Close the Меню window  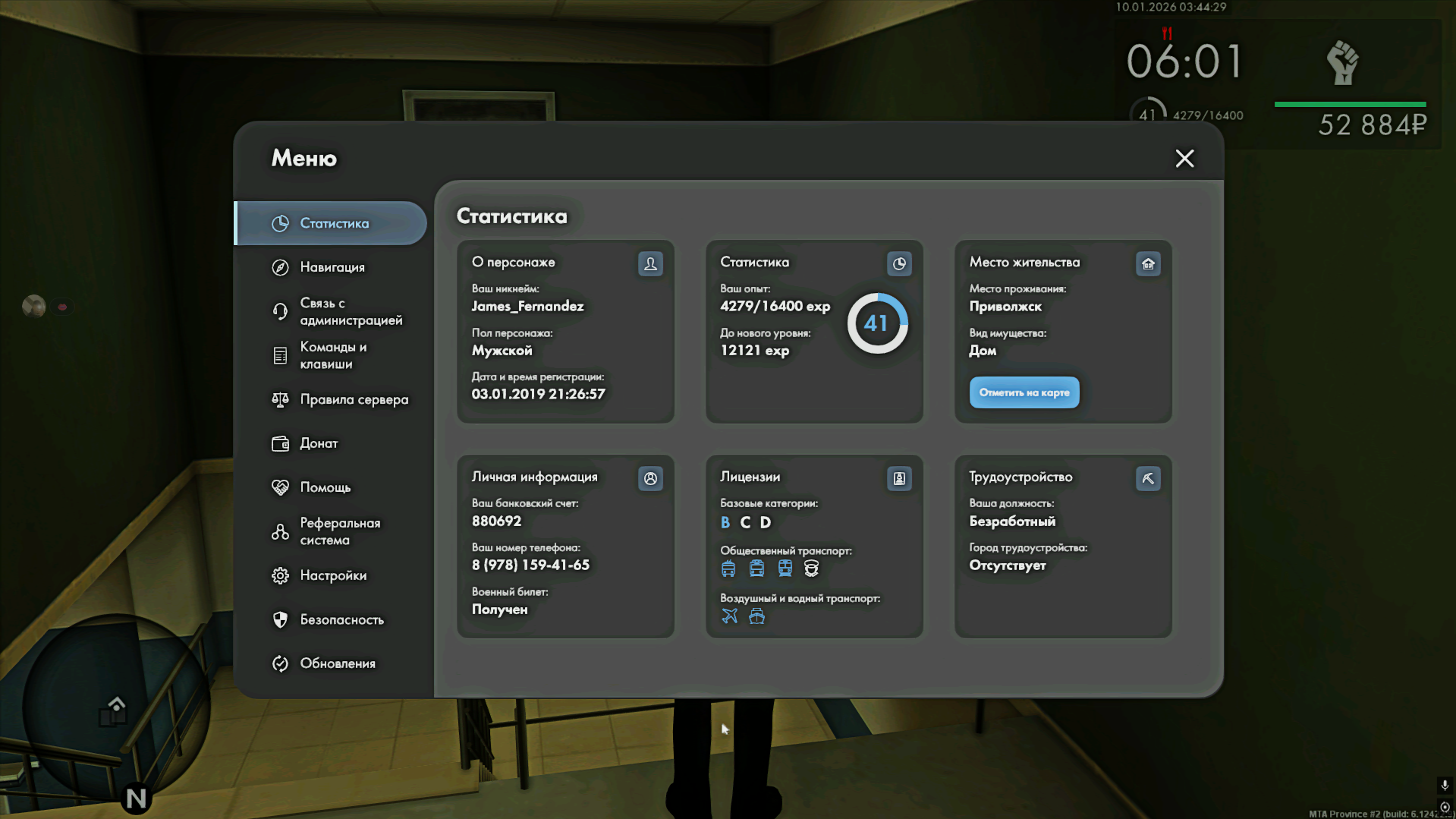1184,158
